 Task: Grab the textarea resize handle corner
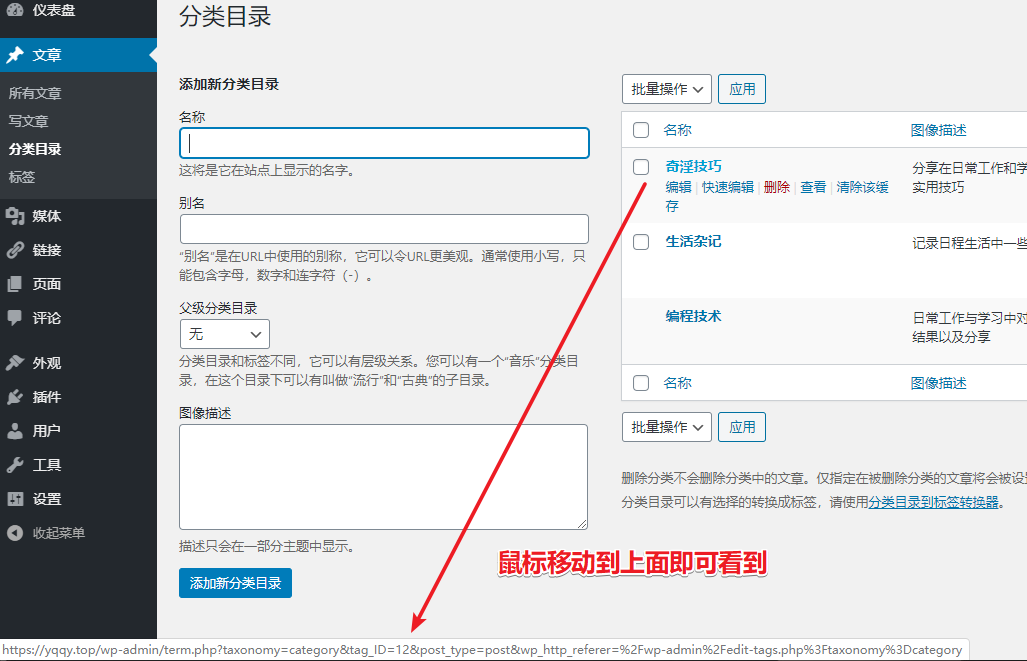point(582,523)
